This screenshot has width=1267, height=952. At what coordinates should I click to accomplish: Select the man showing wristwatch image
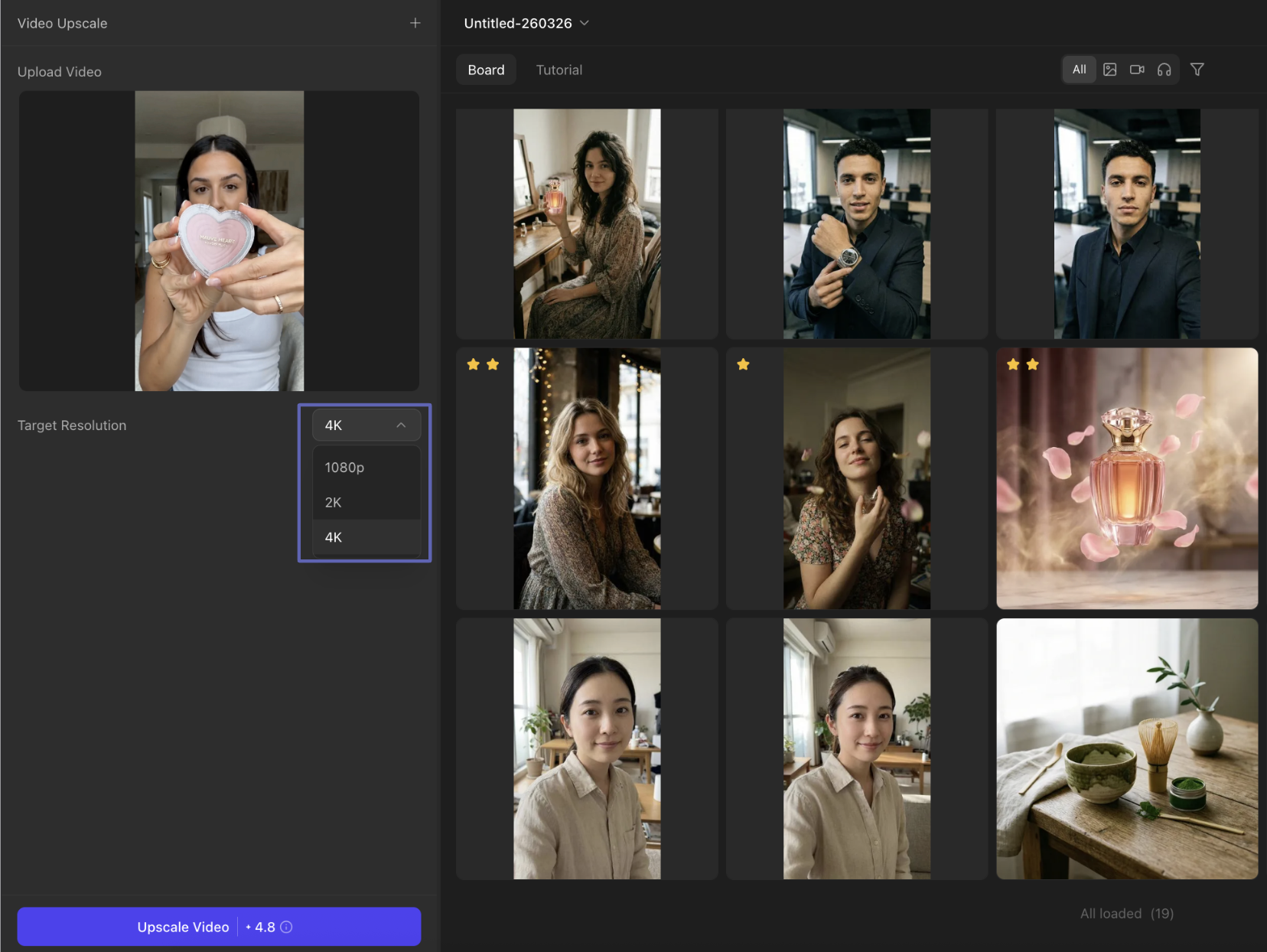[856, 223]
